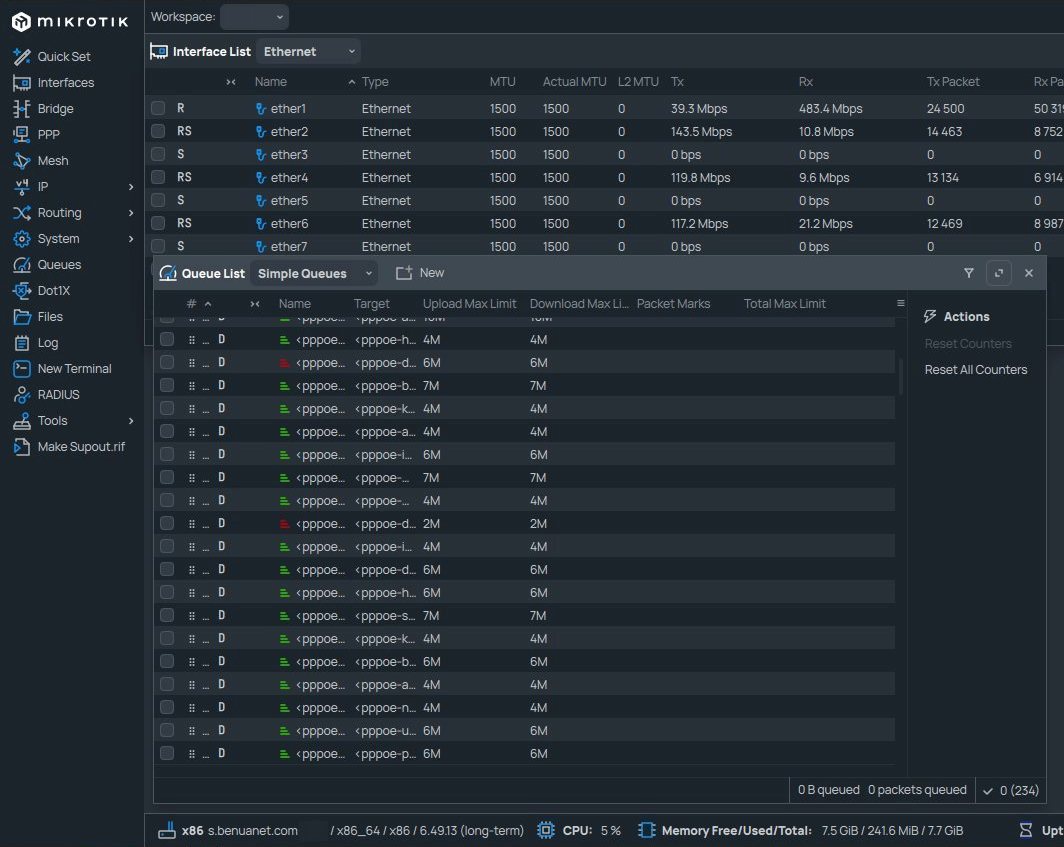Viewport: 1064px width, 847px height.
Task: Click the 483.4 Mbps Rx value
Action: click(831, 109)
